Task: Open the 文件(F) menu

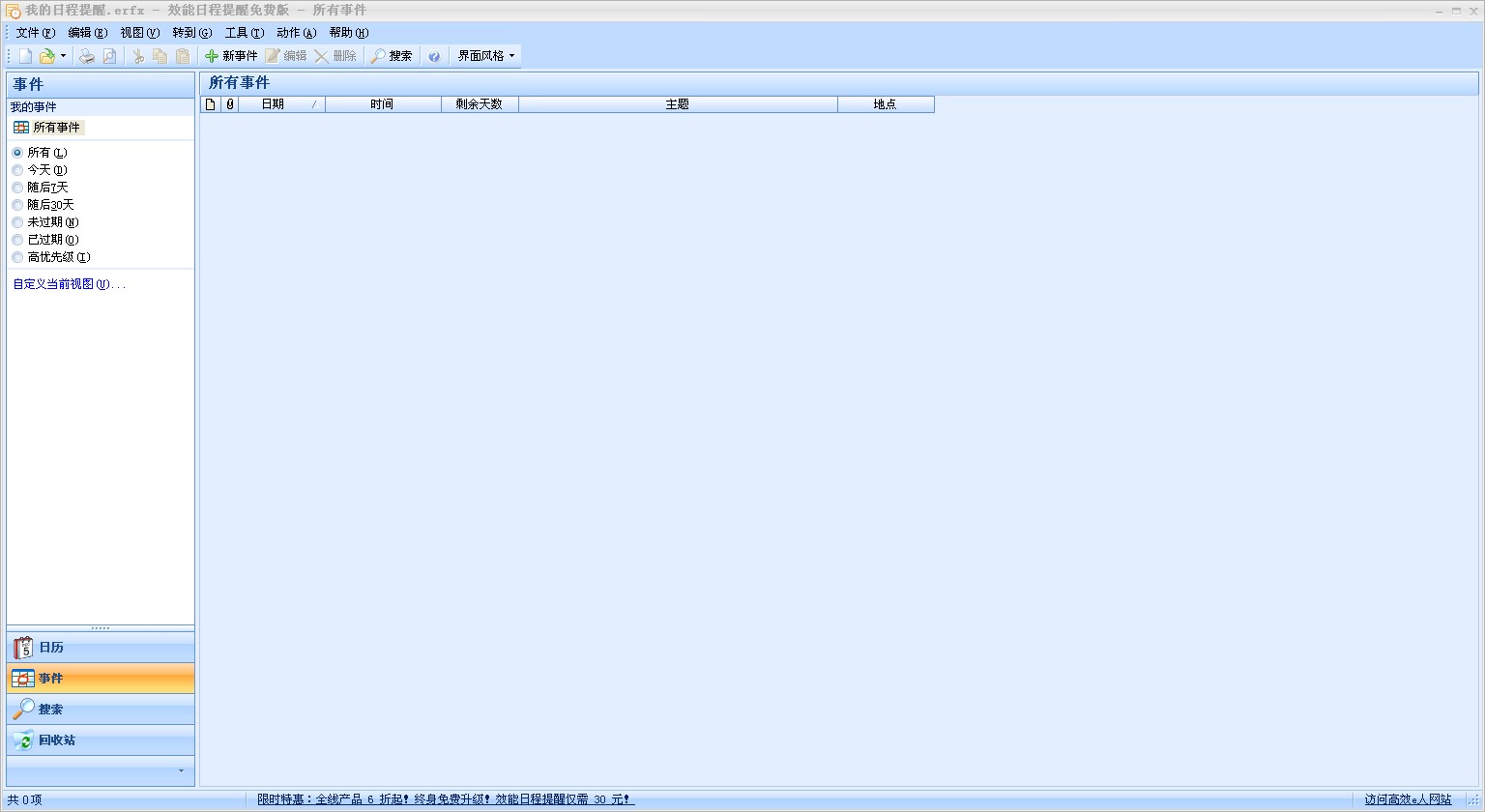Action: tap(36, 33)
